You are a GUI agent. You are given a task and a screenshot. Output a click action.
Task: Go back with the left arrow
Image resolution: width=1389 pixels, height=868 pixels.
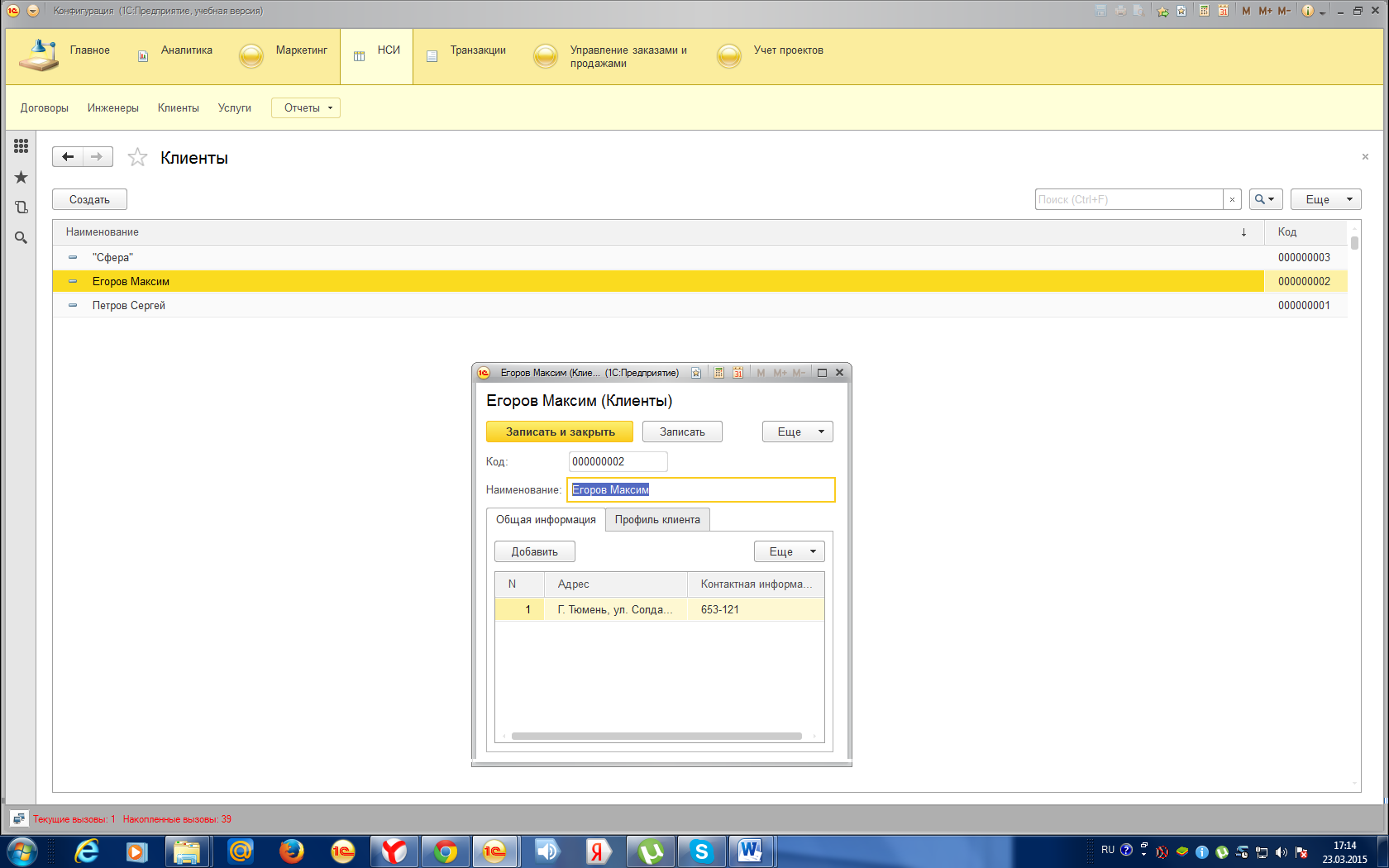tap(68, 157)
